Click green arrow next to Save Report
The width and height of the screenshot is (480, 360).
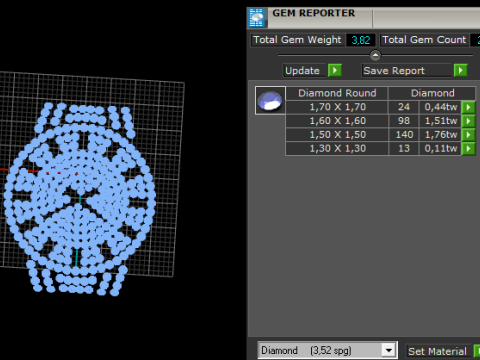461,71
